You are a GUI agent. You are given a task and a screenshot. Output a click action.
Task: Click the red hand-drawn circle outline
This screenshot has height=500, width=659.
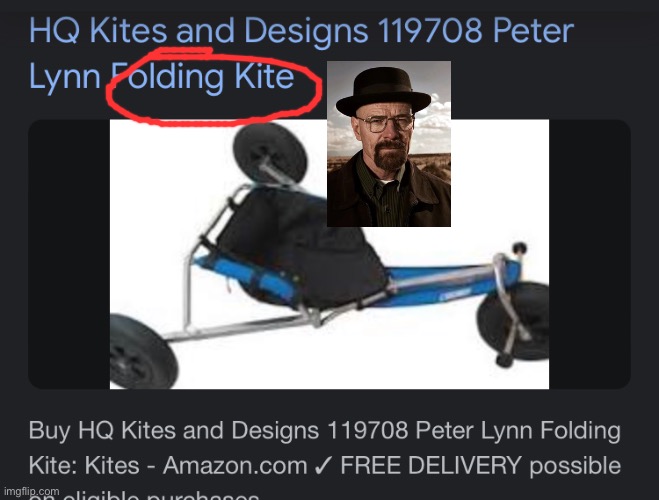click(x=214, y=87)
